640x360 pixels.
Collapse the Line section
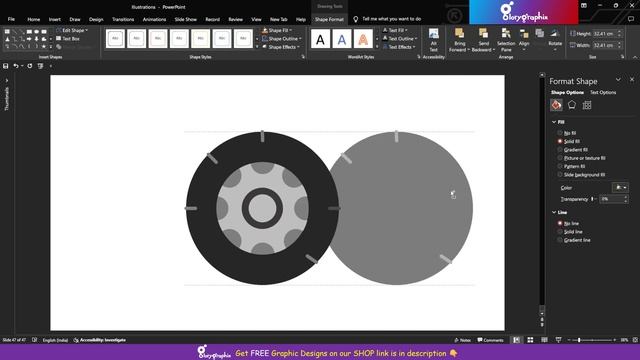pos(554,212)
